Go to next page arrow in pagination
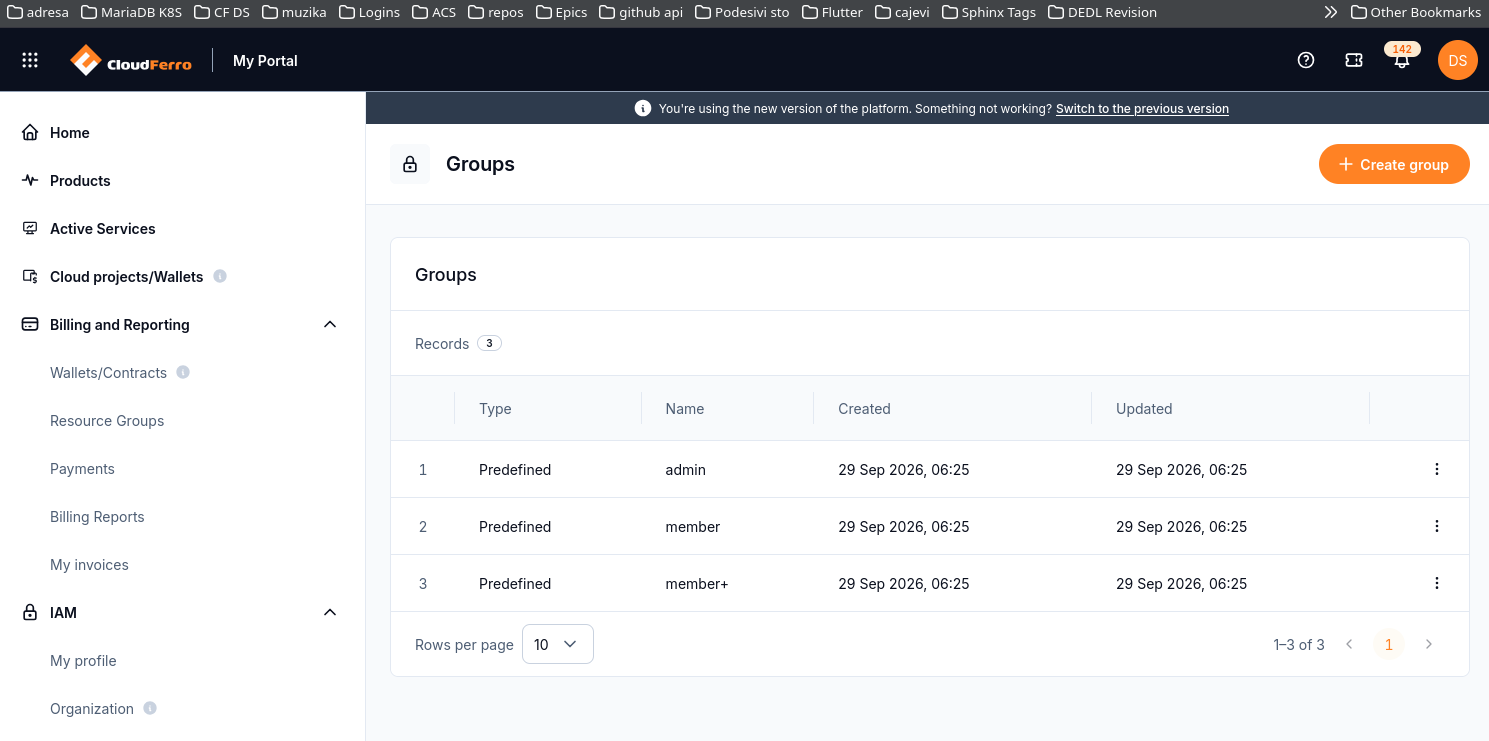1489x741 pixels. 1429,644
